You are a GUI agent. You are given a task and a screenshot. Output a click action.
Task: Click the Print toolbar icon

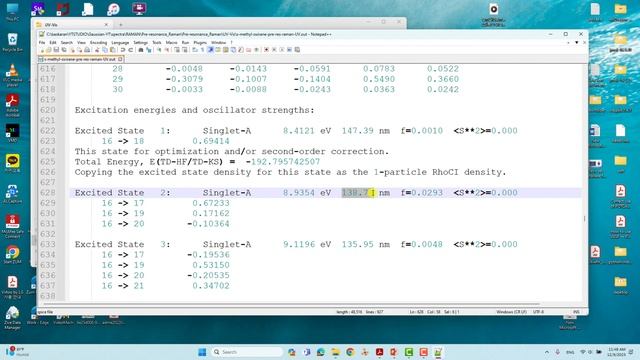(87, 50)
